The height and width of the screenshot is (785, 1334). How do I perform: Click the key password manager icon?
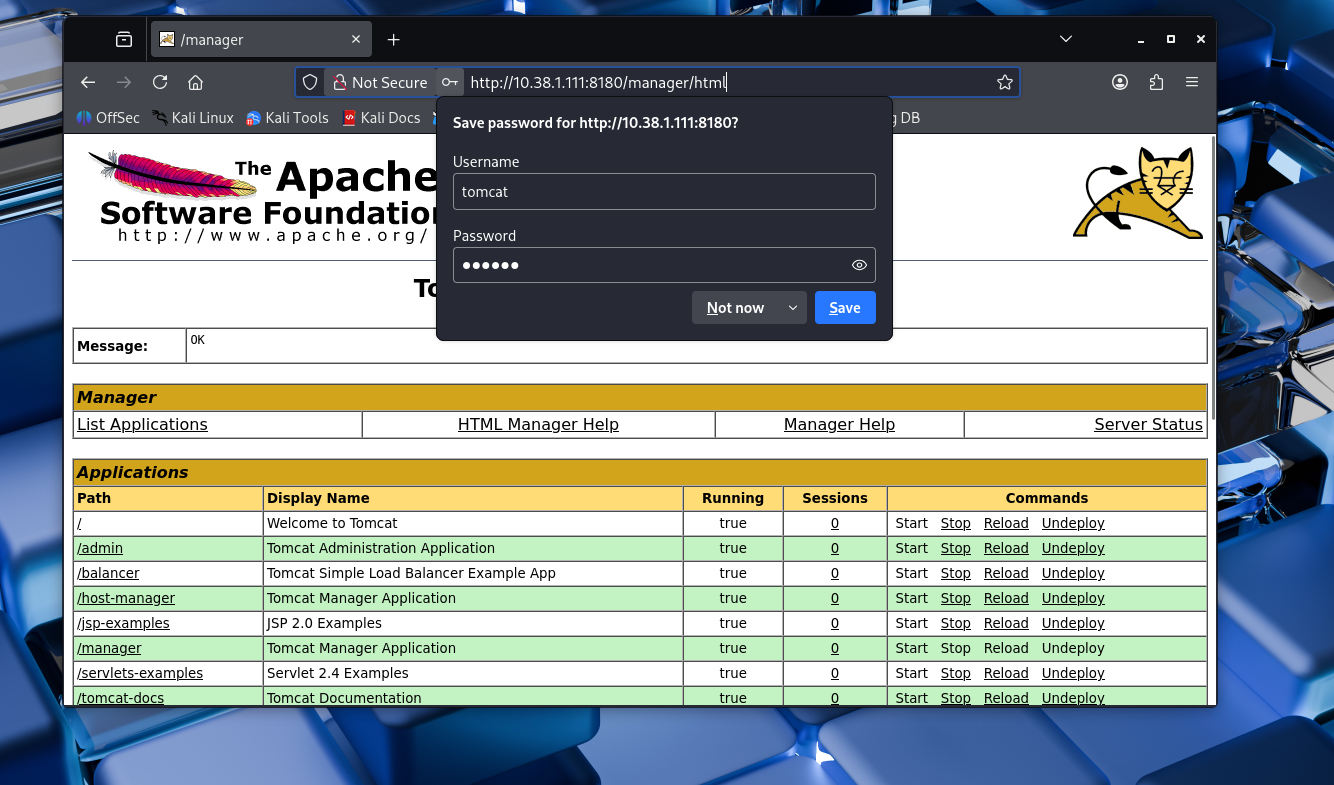tap(450, 82)
